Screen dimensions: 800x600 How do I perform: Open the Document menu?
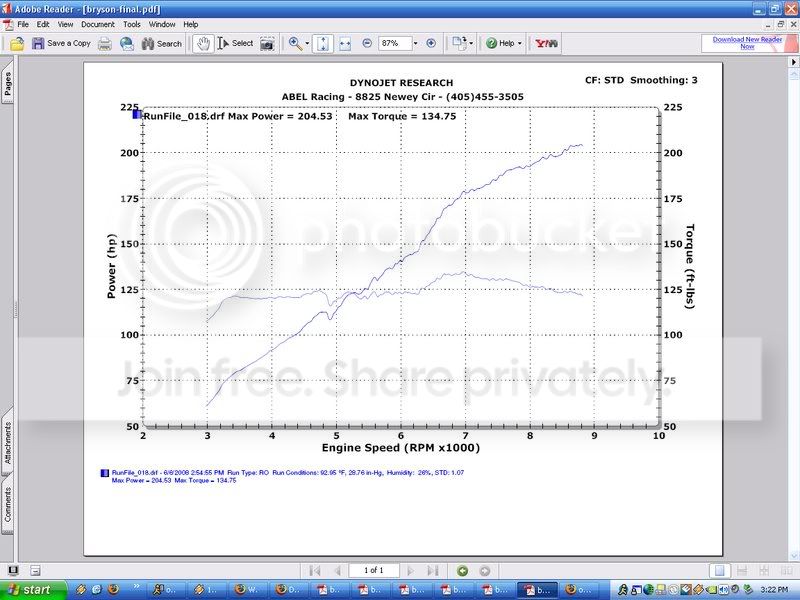(98, 24)
